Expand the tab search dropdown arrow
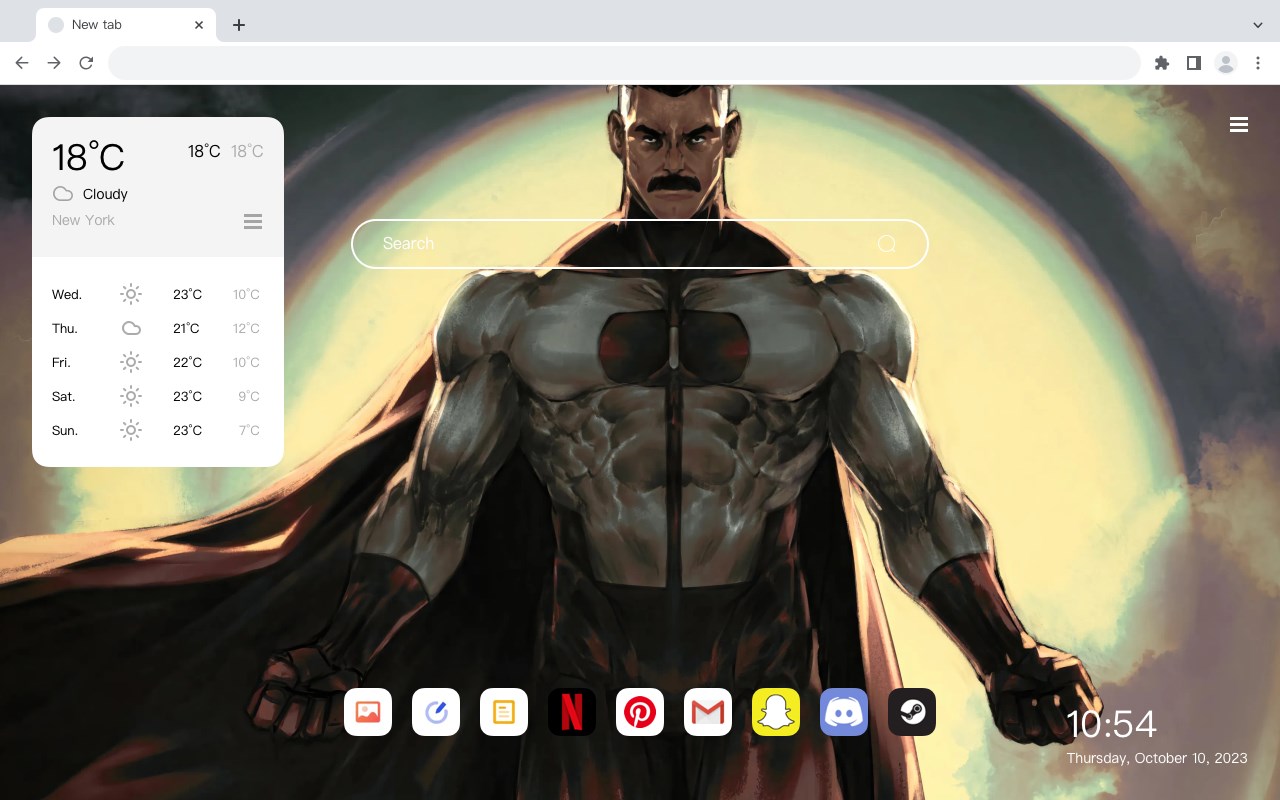Image resolution: width=1280 pixels, height=800 pixels. coord(1258,25)
